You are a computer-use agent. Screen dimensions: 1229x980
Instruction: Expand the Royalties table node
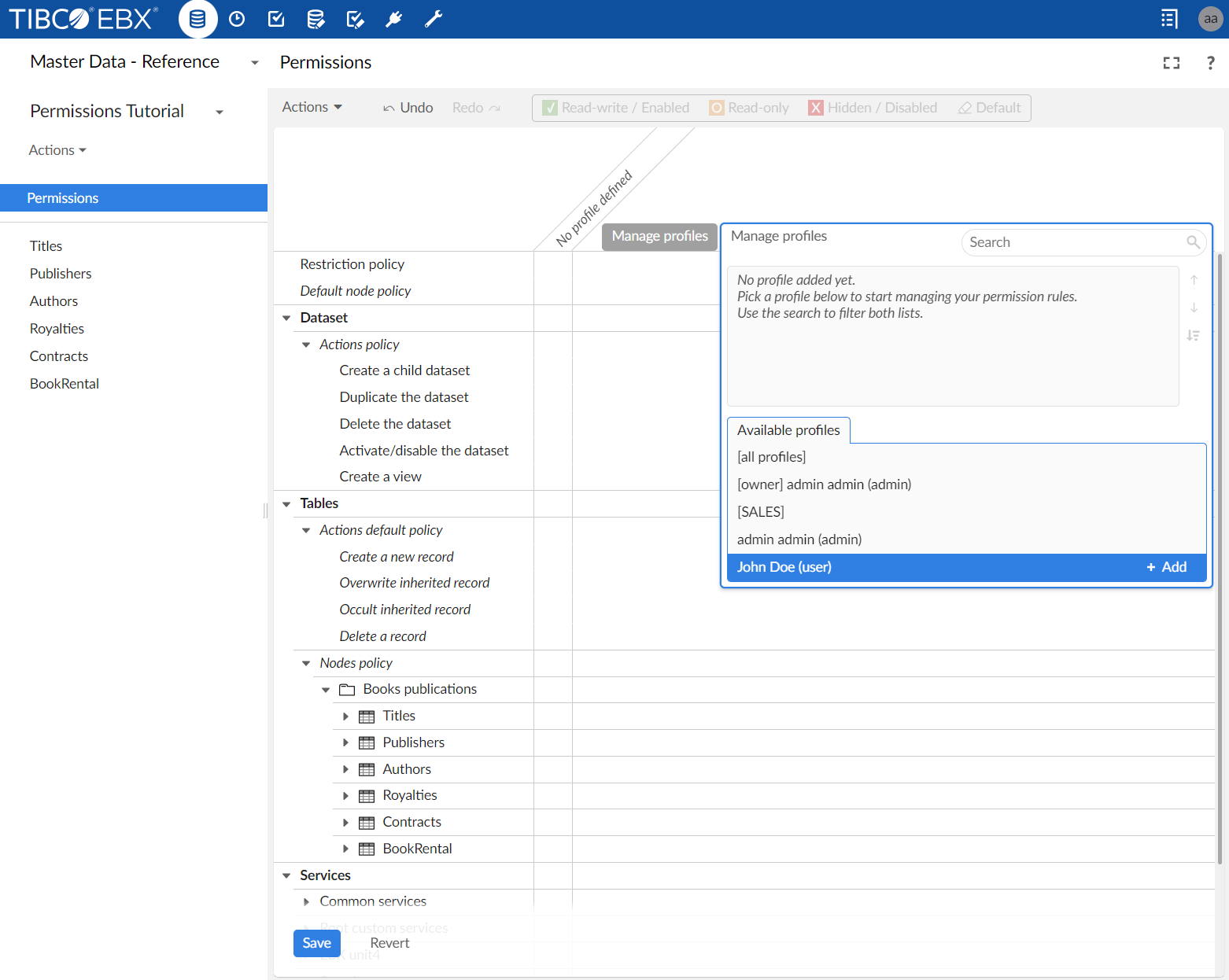pos(346,795)
